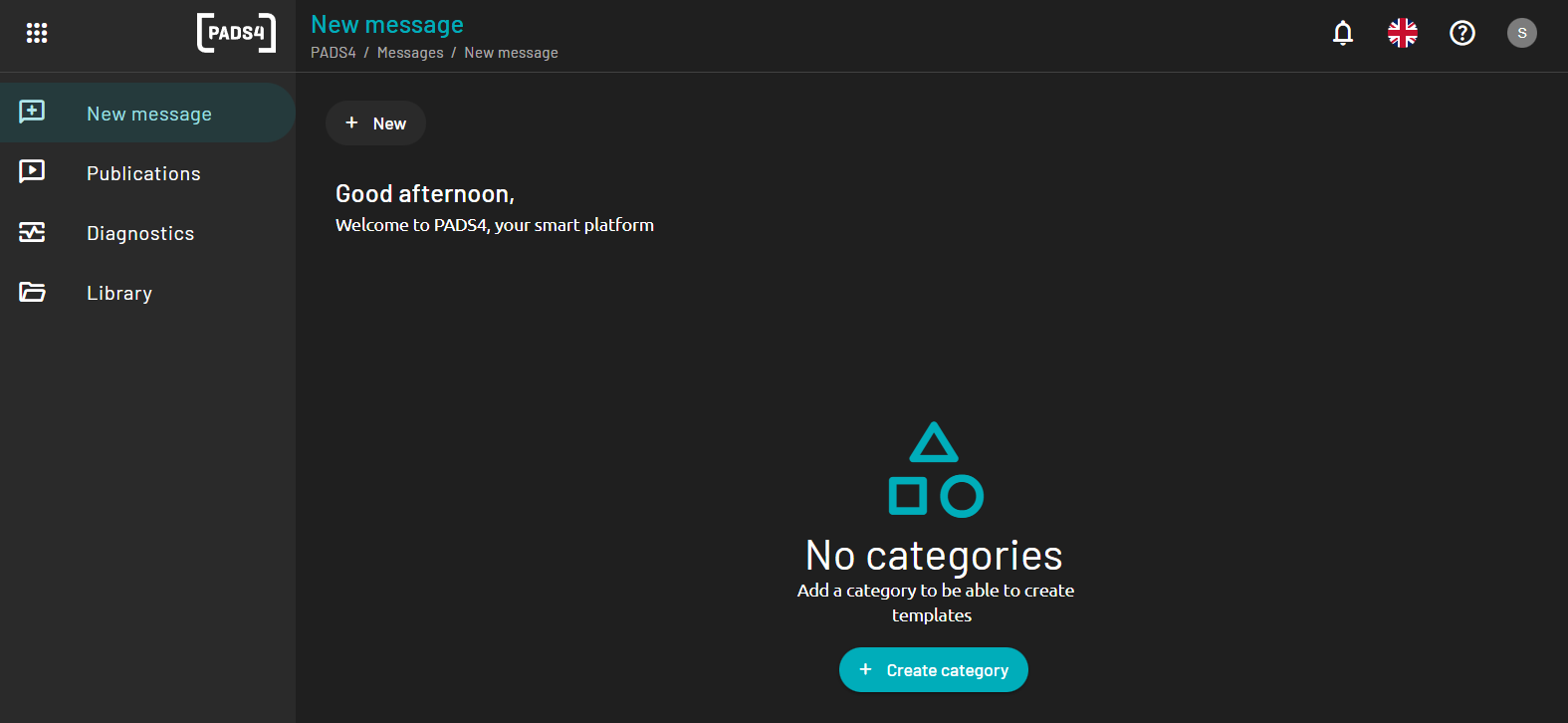Click the Library folder icon in sidebar

32,292
